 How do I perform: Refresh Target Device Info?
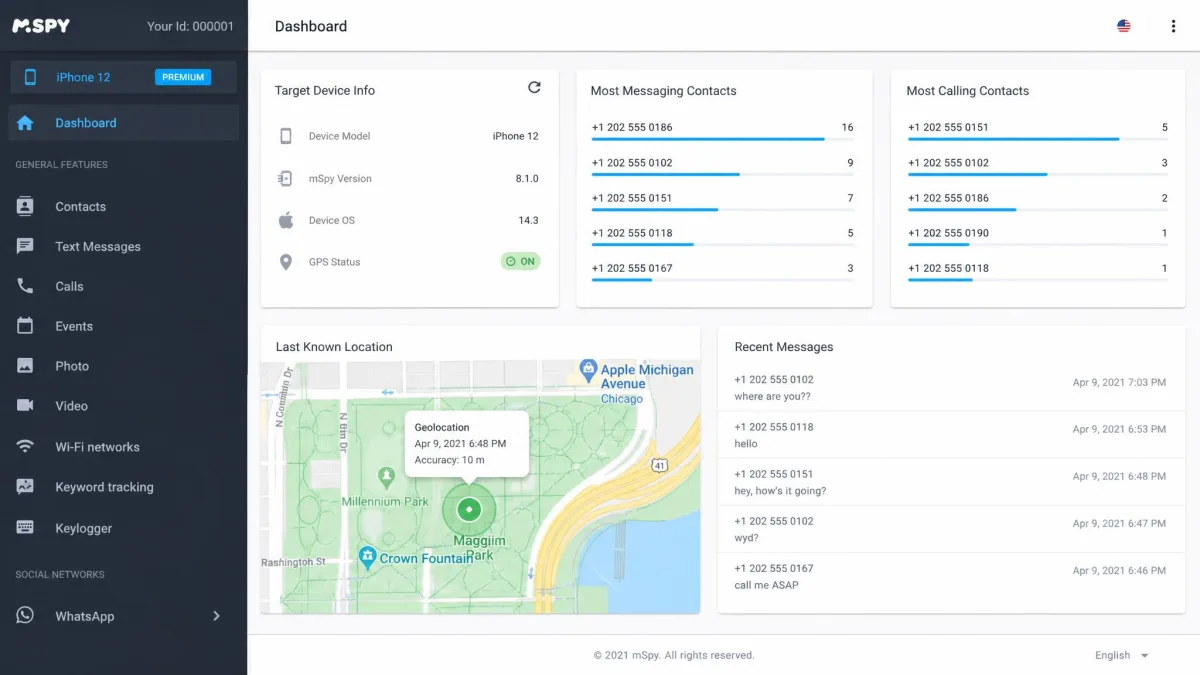point(534,88)
